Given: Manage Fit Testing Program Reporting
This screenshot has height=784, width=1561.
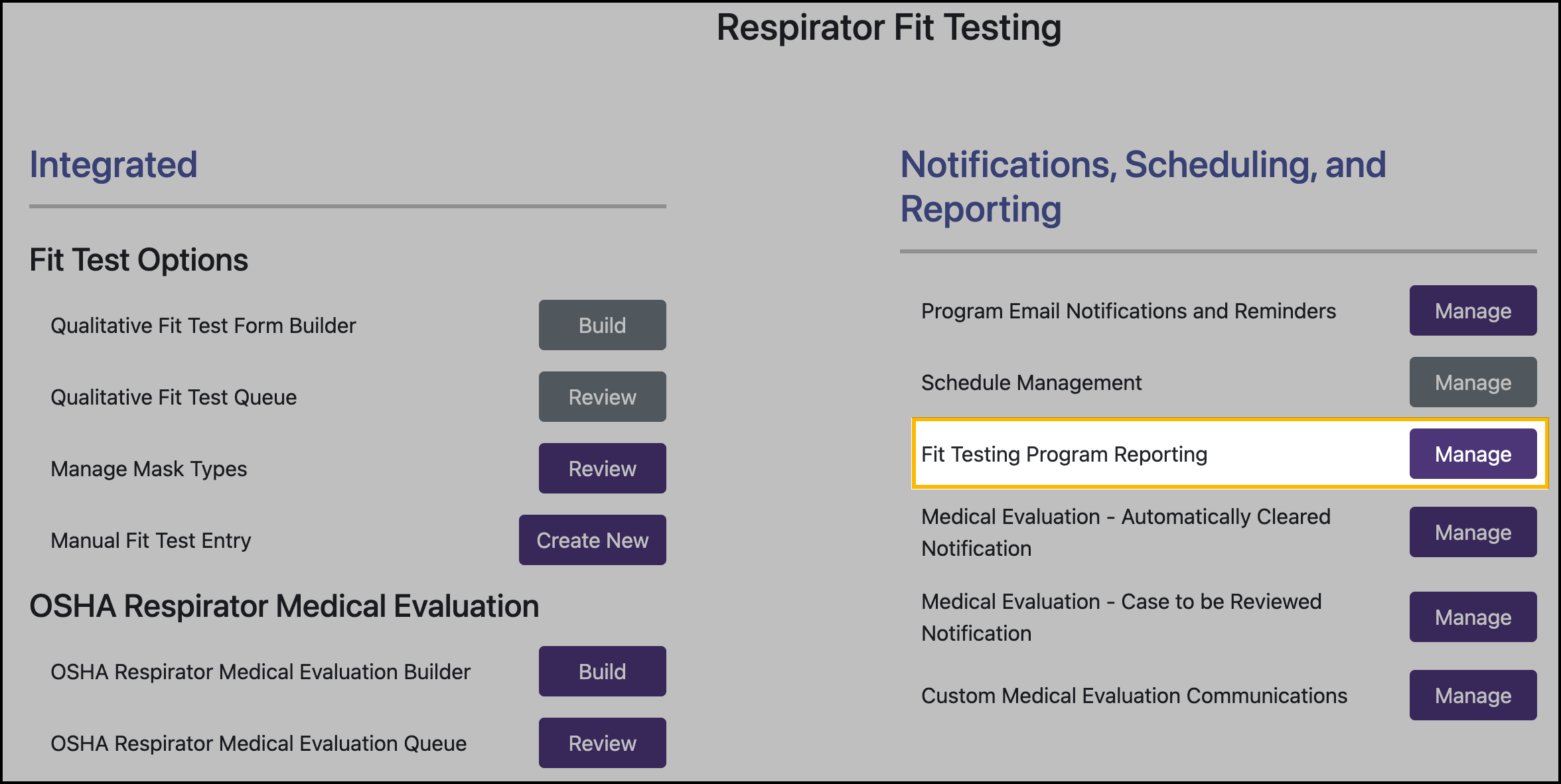Looking at the screenshot, I should point(1473,454).
